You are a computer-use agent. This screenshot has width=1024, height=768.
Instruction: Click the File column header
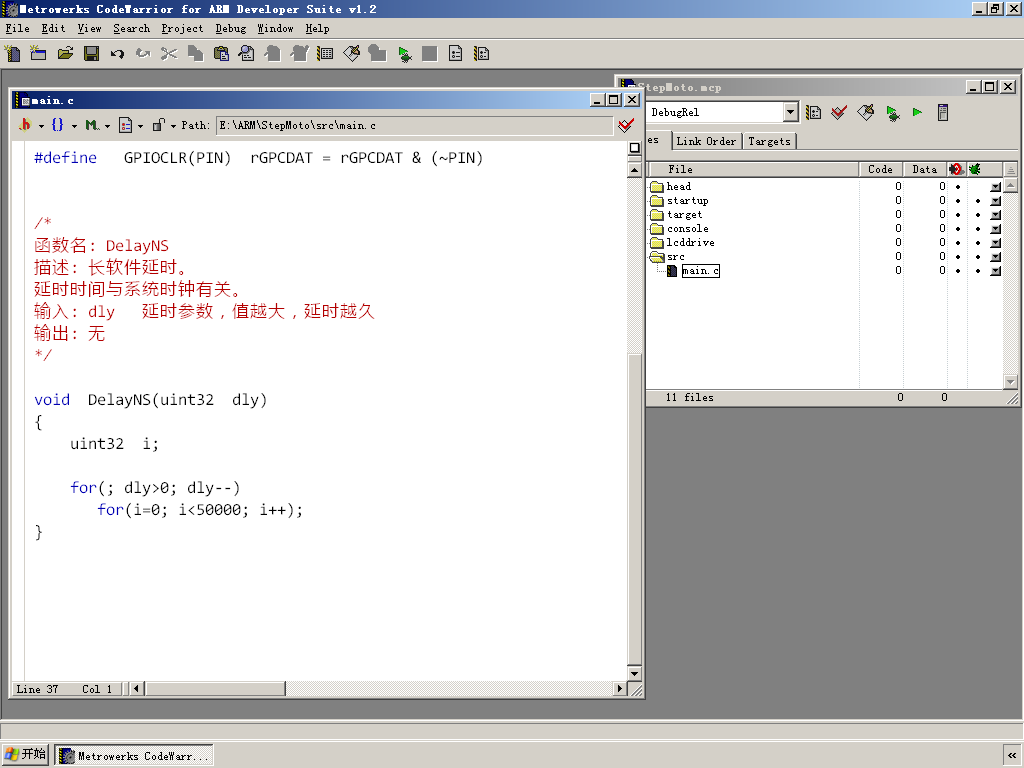(x=752, y=169)
